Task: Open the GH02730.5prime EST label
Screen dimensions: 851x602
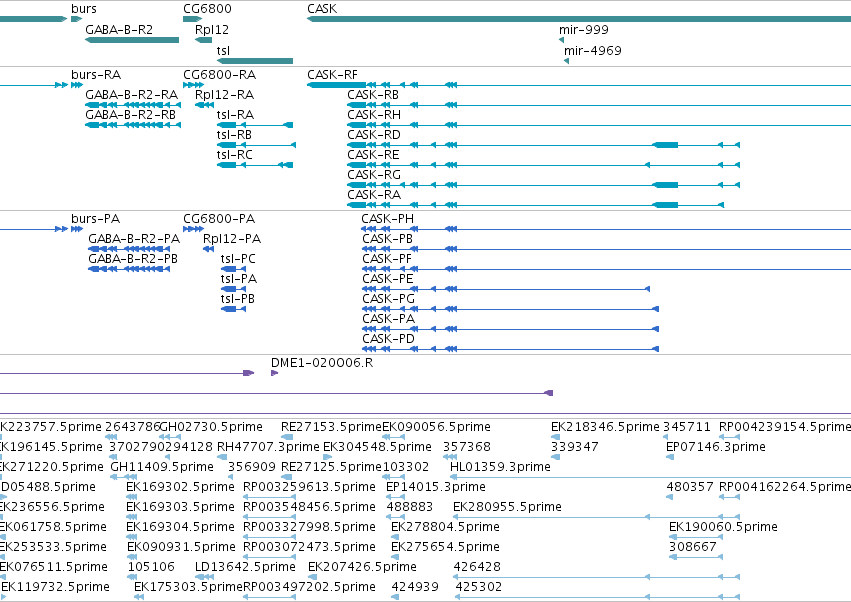Action: pyautogui.click(x=212, y=427)
